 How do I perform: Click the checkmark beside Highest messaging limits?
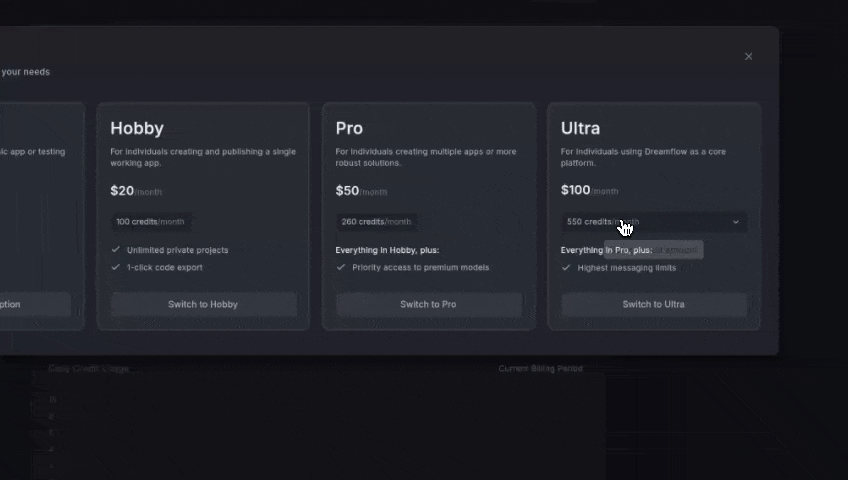[566, 268]
